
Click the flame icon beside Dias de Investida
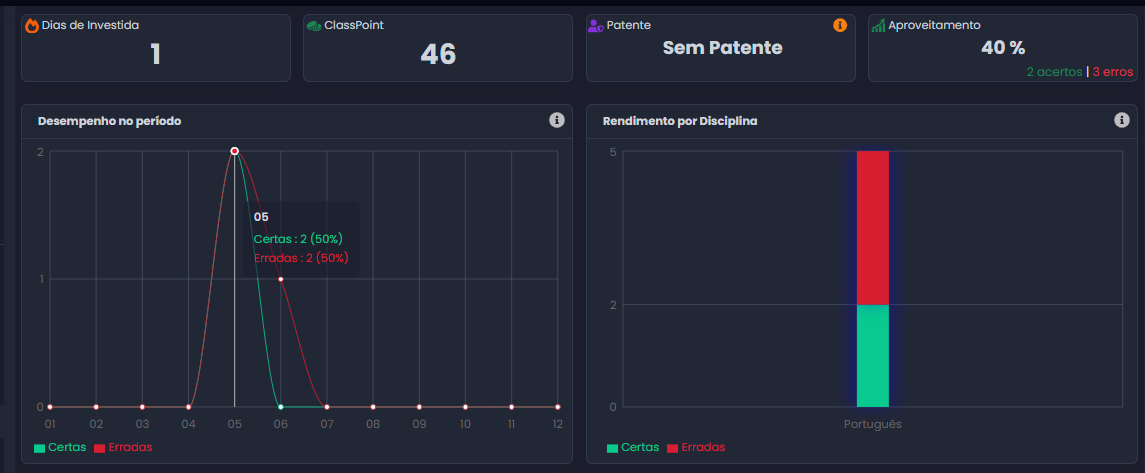tap(31, 26)
